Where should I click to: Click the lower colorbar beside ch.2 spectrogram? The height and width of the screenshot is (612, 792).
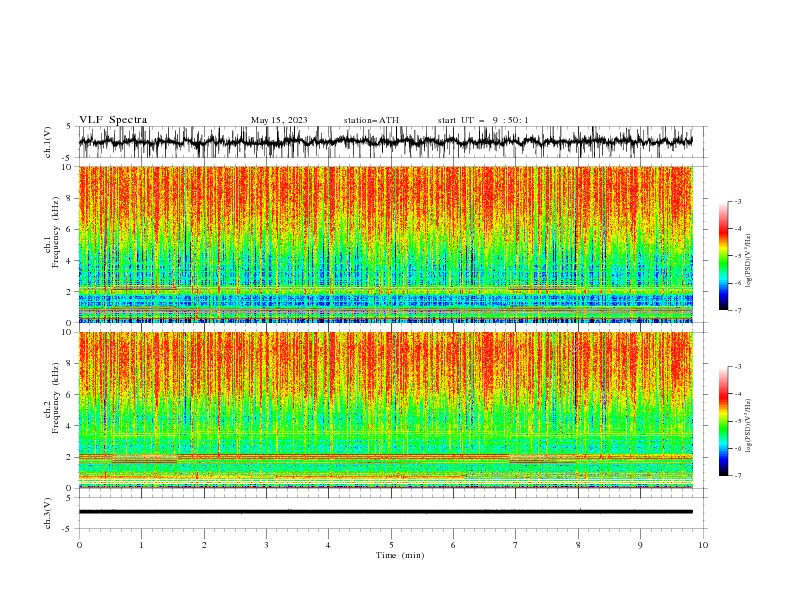(724, 421)
